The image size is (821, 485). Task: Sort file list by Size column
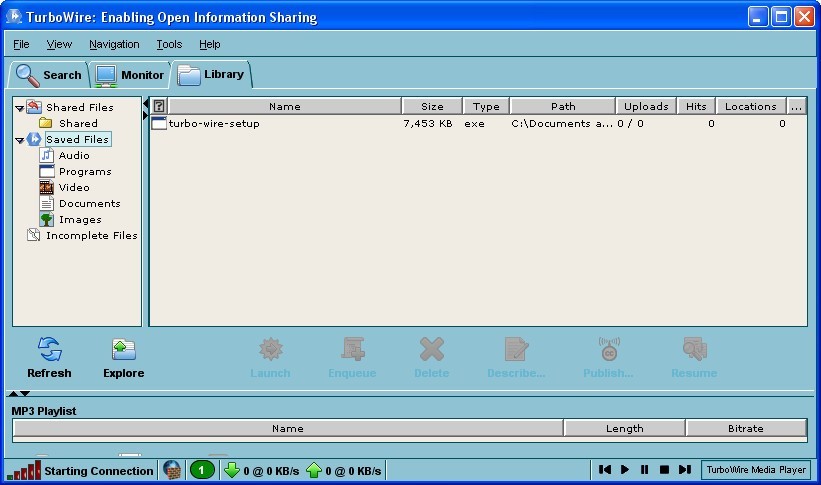click(432, 106)
